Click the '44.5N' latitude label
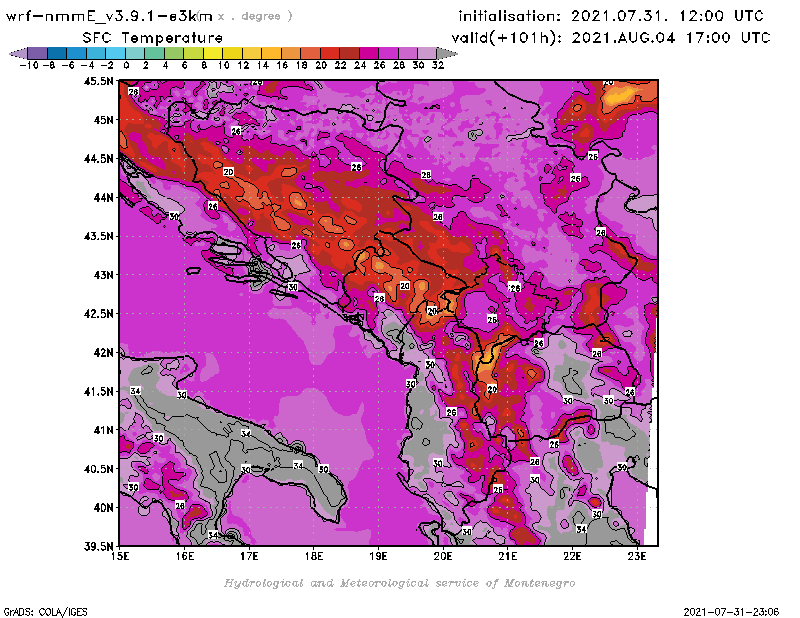 [98, 159]
